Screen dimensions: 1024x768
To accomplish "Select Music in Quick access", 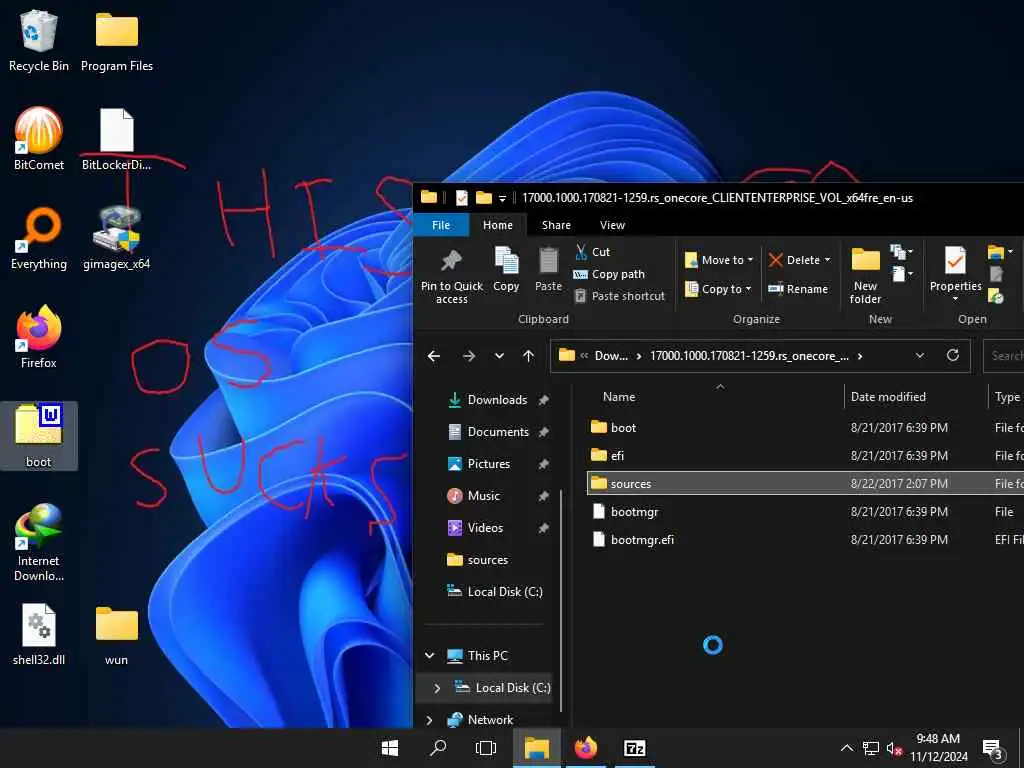I will coord(483,496).
